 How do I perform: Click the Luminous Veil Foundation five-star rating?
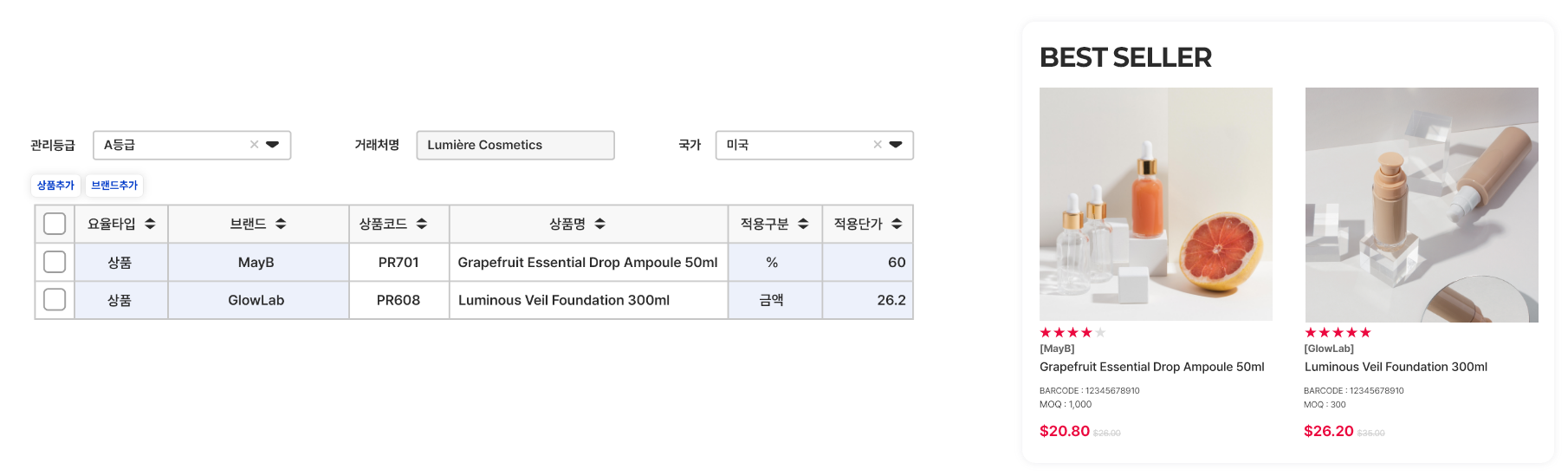[x=1338, y=332]
